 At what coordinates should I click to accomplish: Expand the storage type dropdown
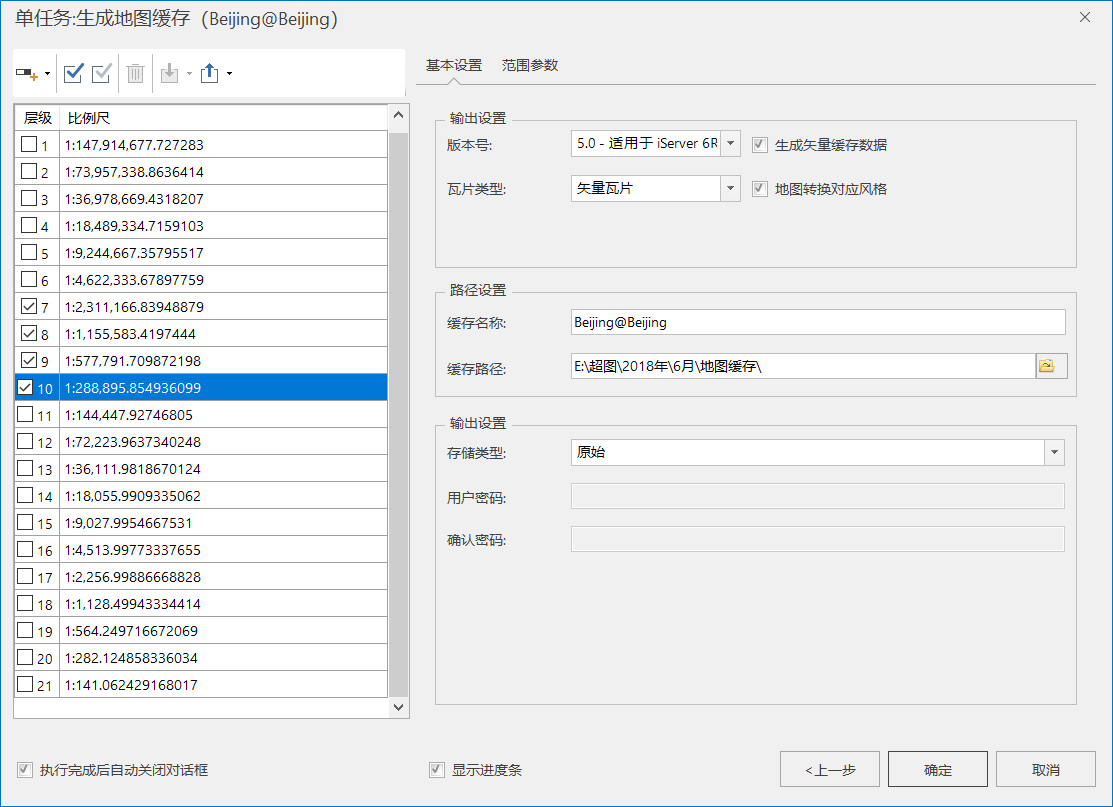pos(1054,453)
